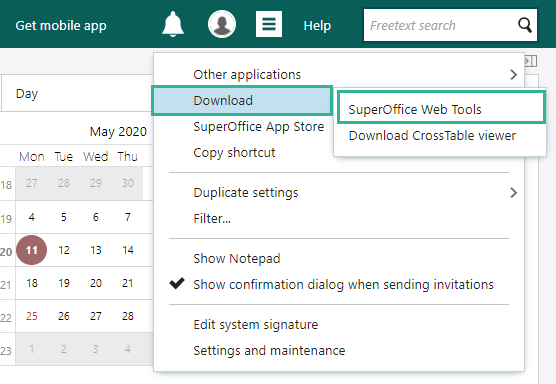
Task: Select May 7 in the calendar
Action: point(128,217)
